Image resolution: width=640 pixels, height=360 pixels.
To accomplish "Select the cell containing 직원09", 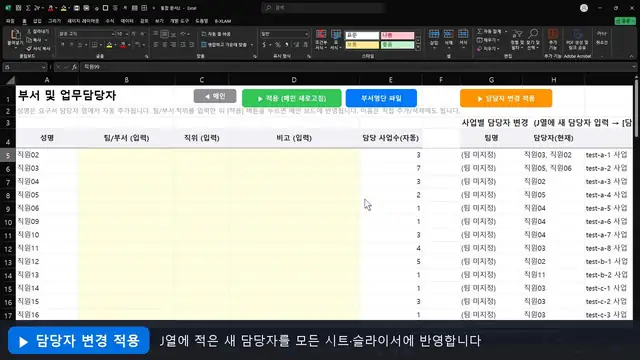I will point(47,222).
